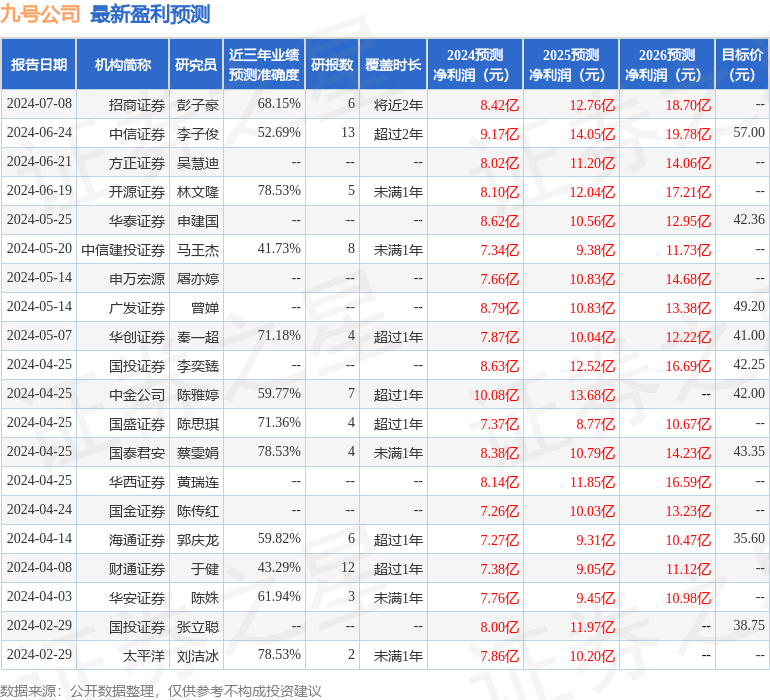Select the 覆盖时长 column header
The height and width of the screenshot is (700, 770).
[x=393, y=64]
